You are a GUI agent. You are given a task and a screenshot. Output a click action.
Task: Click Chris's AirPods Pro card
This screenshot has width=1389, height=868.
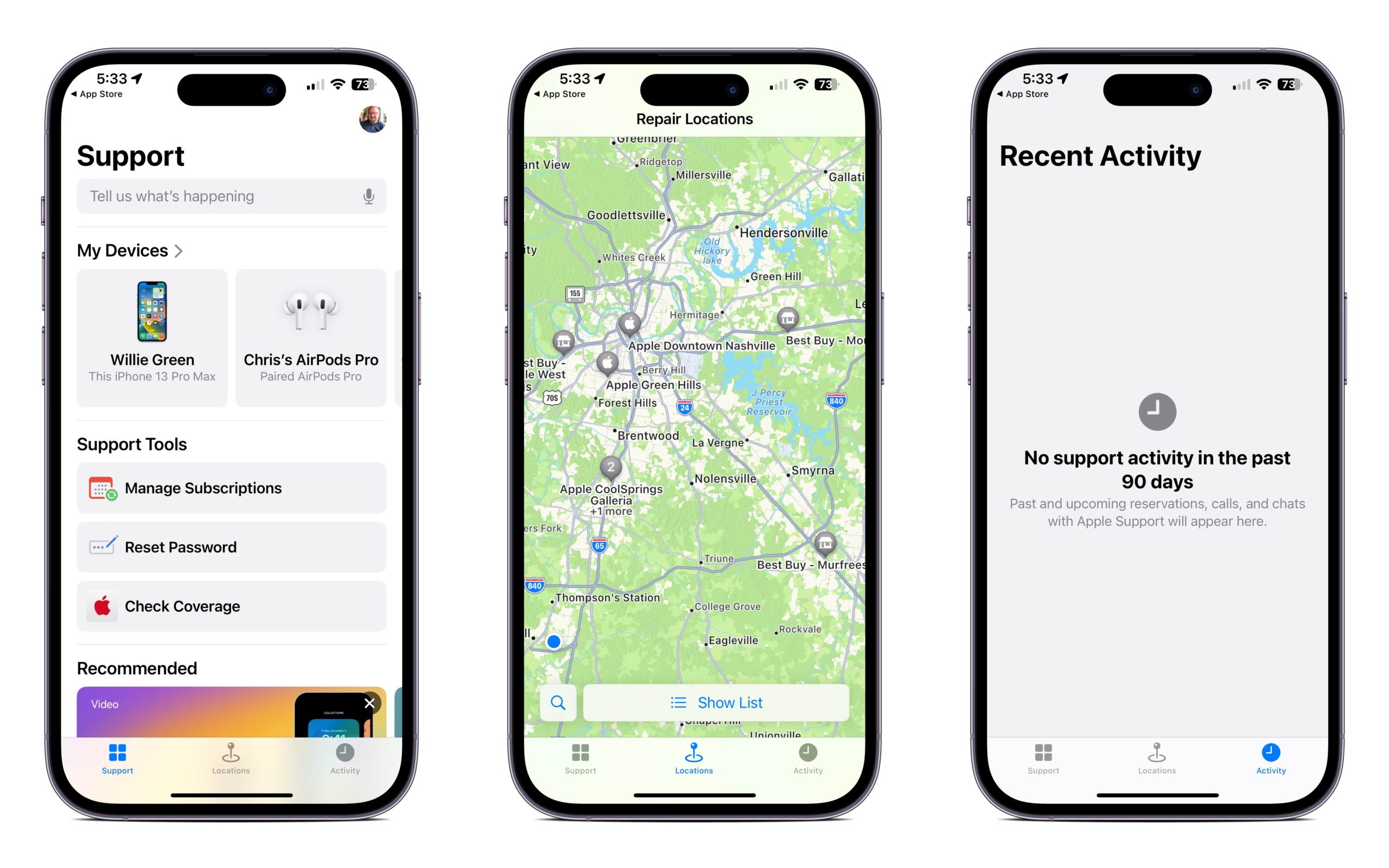pyautogui.click(x=311, y=335)
